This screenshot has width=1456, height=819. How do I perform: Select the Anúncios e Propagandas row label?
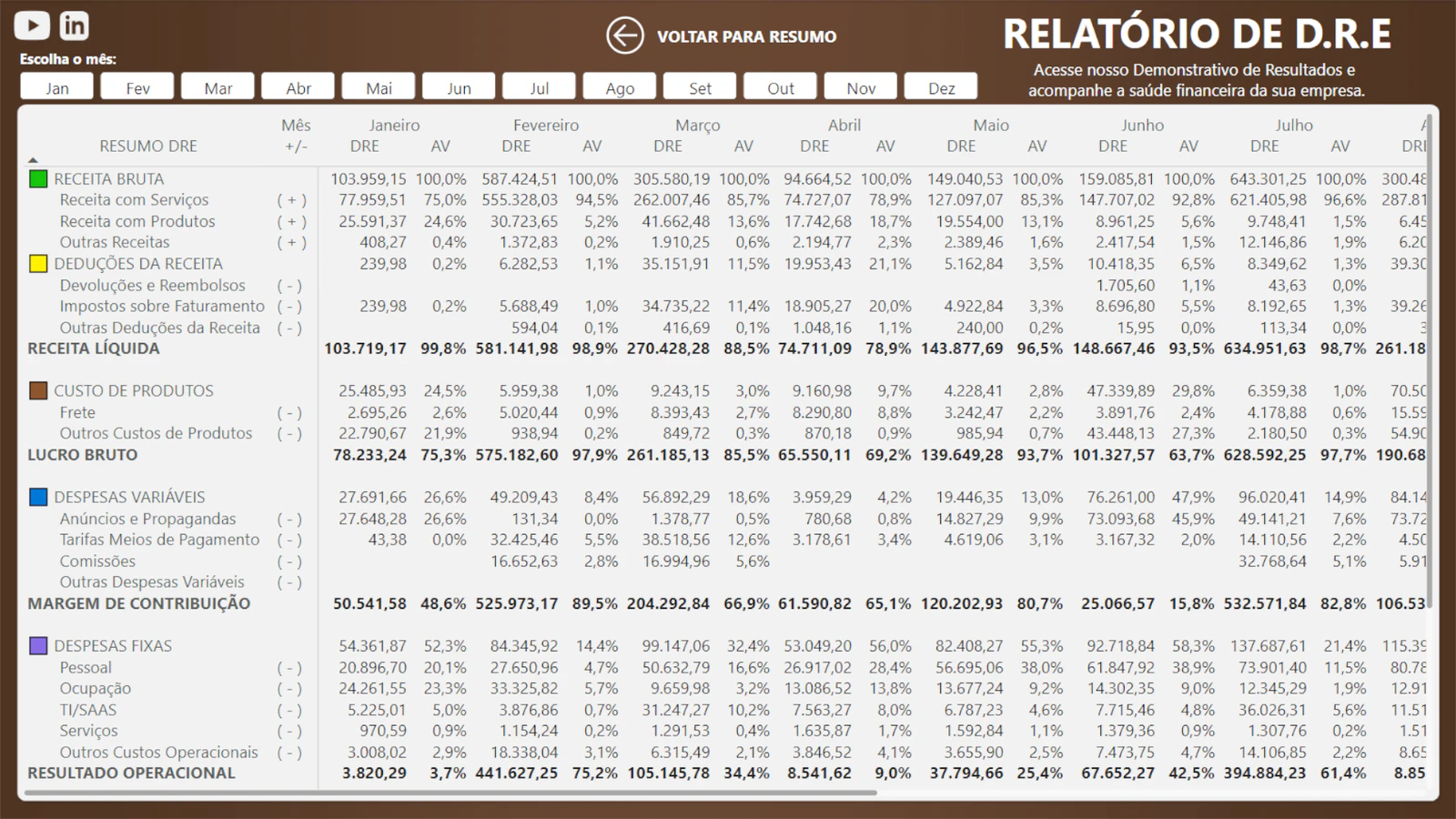147,519
